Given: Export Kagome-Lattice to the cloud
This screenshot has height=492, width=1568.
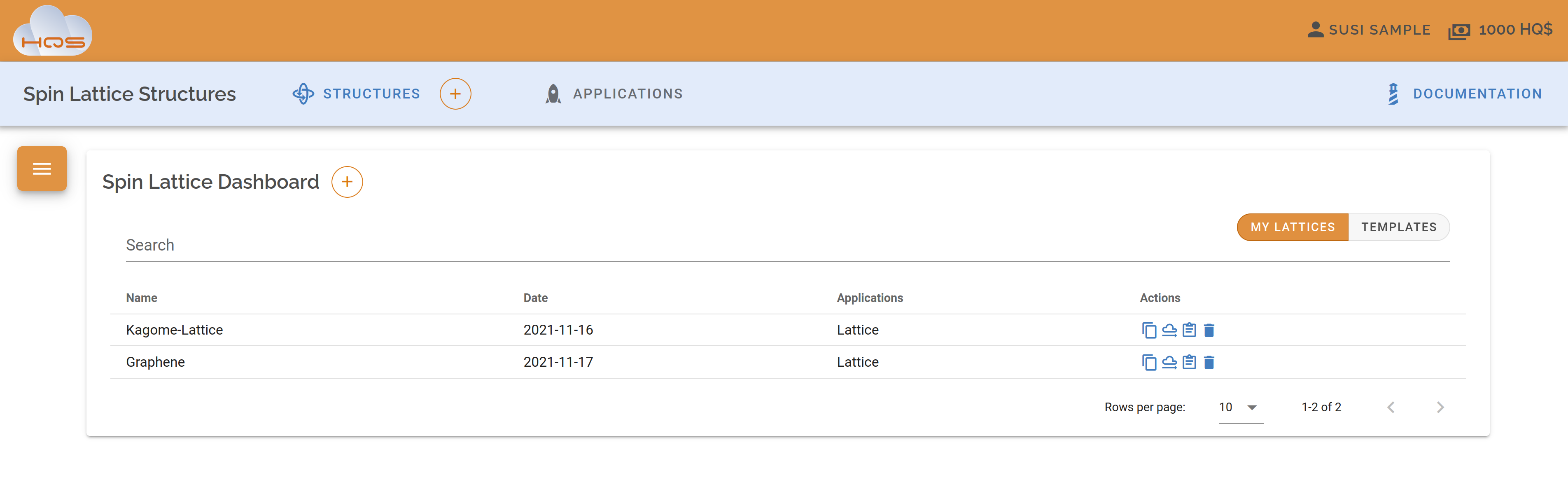Looking at the screenshot, I should pyautogui.click(x=1169, y=330).
